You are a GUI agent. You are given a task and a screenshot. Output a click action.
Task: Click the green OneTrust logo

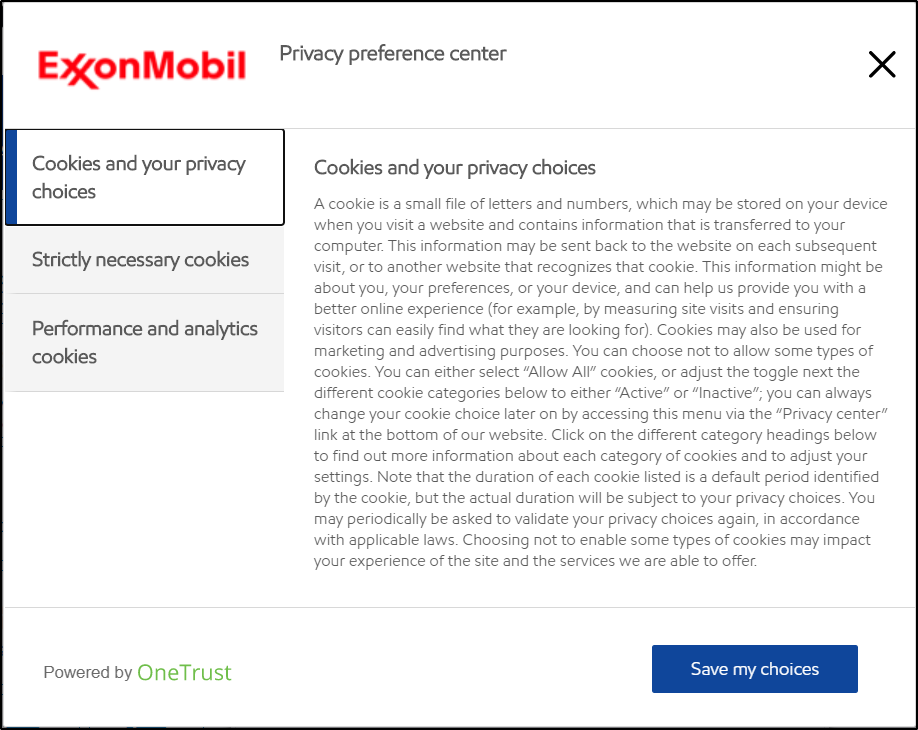[184, 672]
